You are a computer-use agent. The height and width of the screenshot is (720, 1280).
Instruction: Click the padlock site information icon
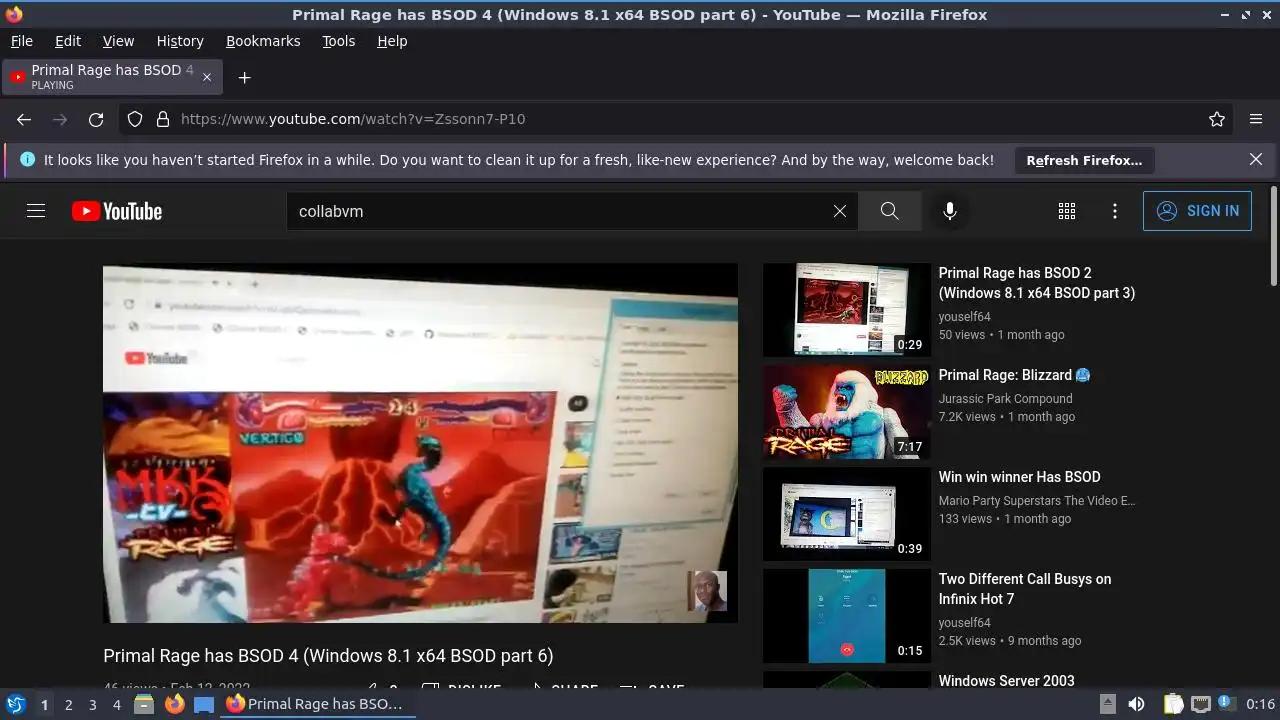pyautogui.click(x=163, y=119)
